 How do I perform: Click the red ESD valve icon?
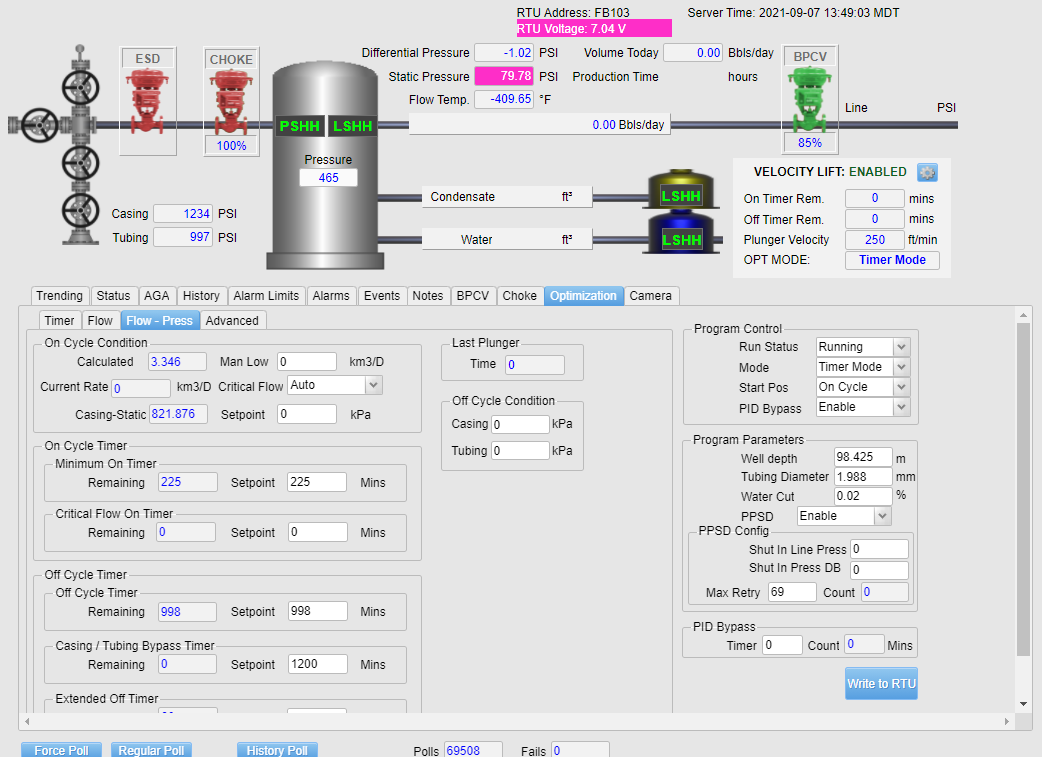(x=148, y=102)
